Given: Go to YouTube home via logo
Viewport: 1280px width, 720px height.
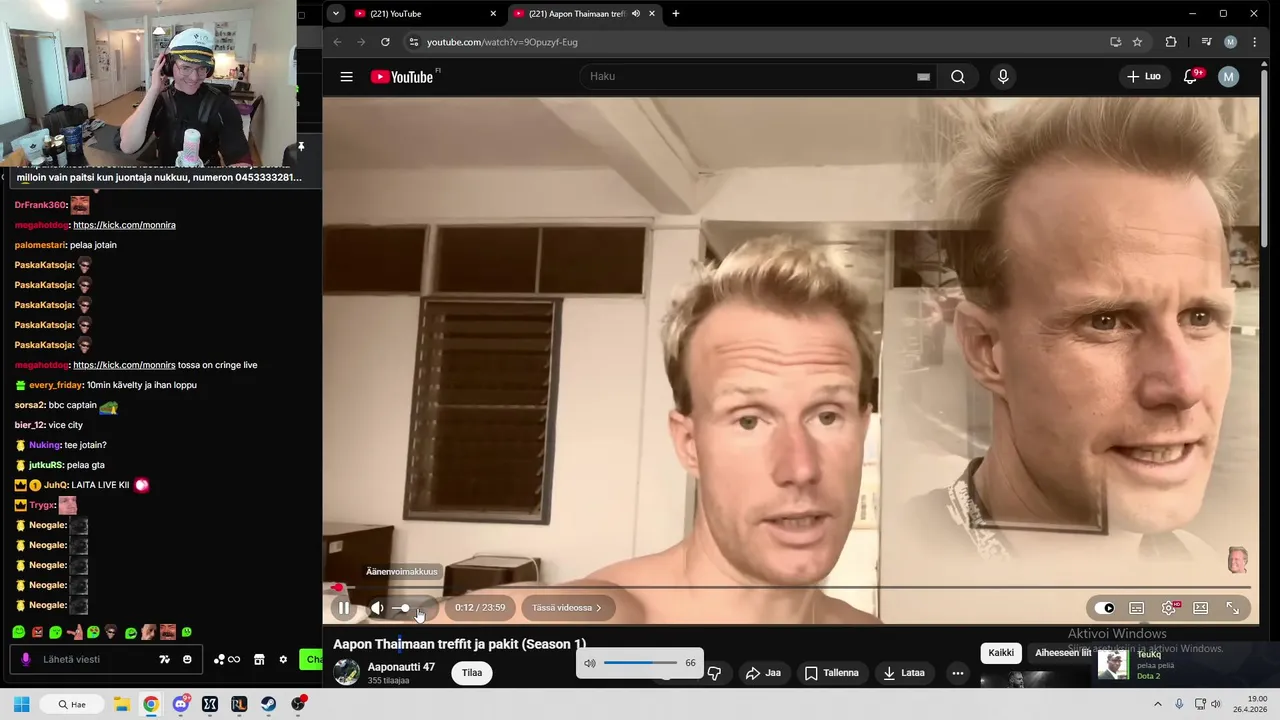Looking at the screenshot, I should point(402,77).
